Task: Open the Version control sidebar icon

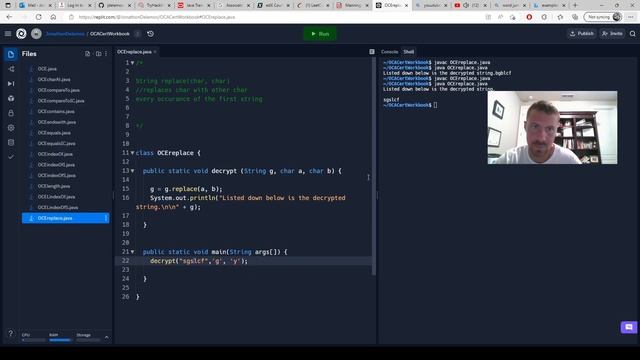Action: (x=11, y=69)
